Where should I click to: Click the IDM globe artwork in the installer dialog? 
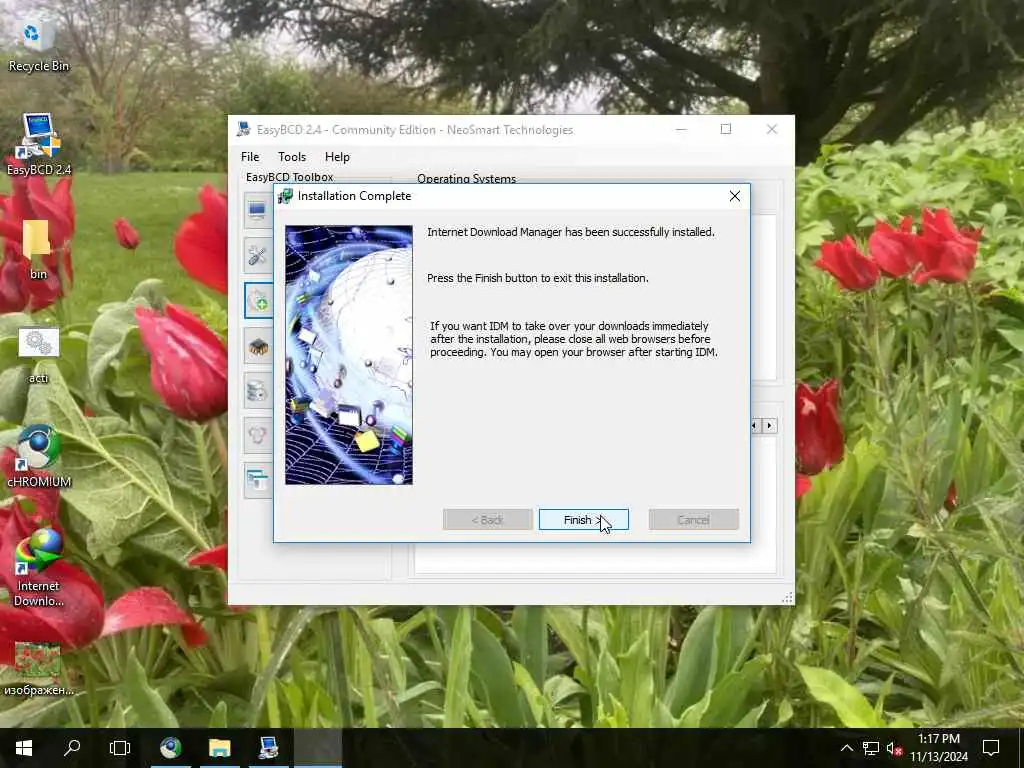[349, 355]
